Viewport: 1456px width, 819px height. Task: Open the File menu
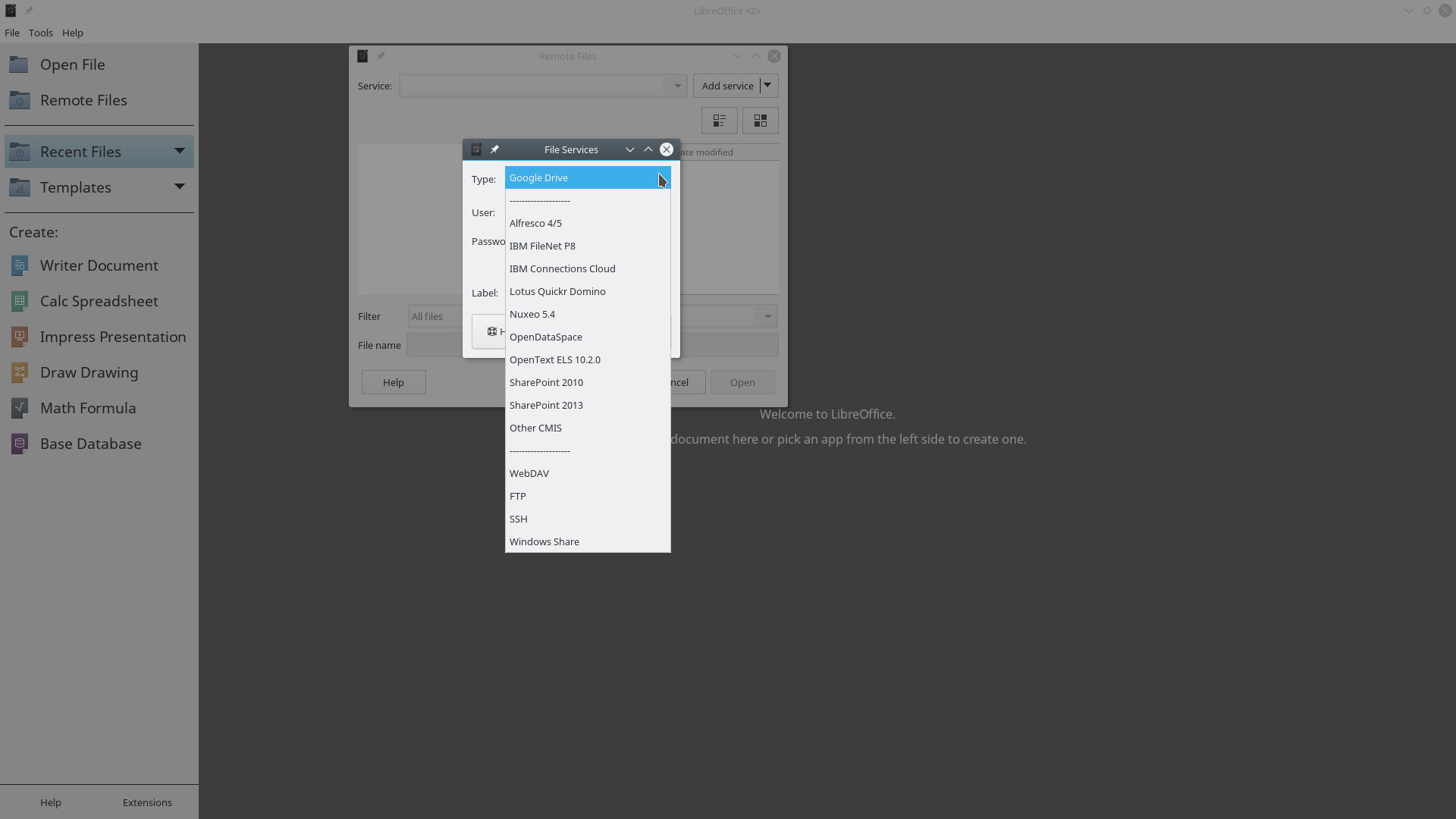[12, 33]
